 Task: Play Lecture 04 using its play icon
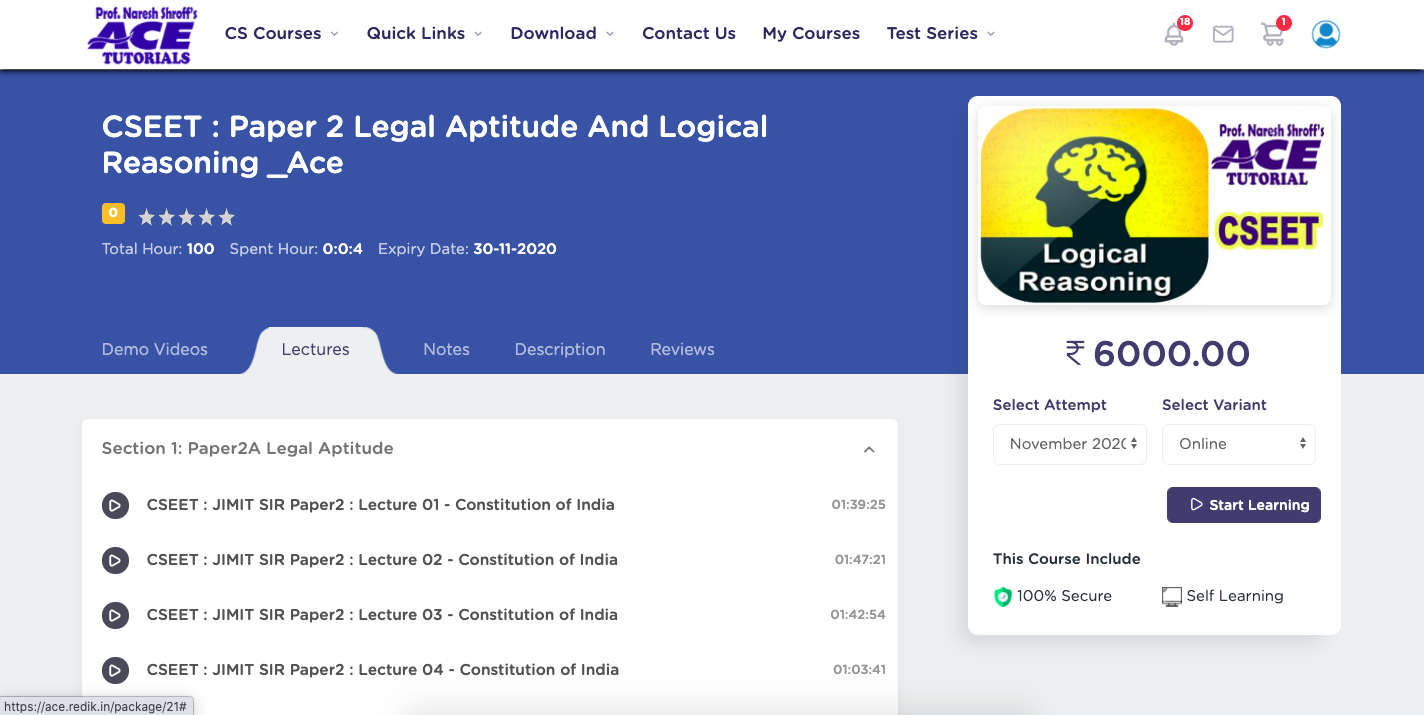115,670
